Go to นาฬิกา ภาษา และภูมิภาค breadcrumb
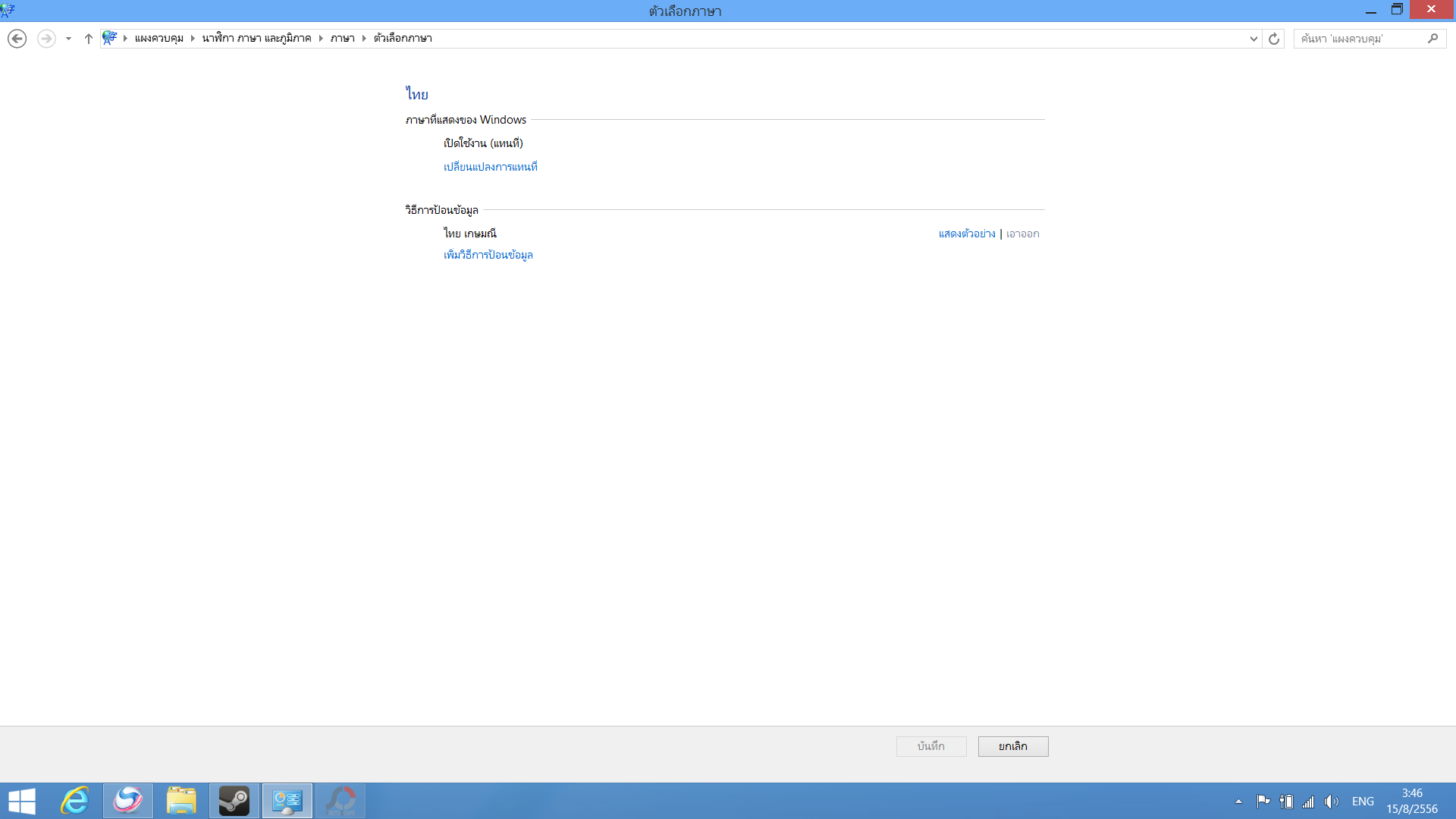 [256, 39]
